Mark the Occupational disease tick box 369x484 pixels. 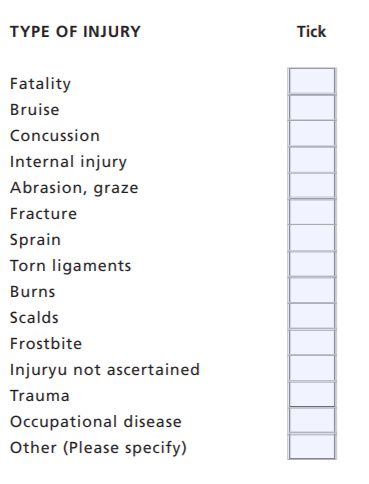tap(312, 419)
